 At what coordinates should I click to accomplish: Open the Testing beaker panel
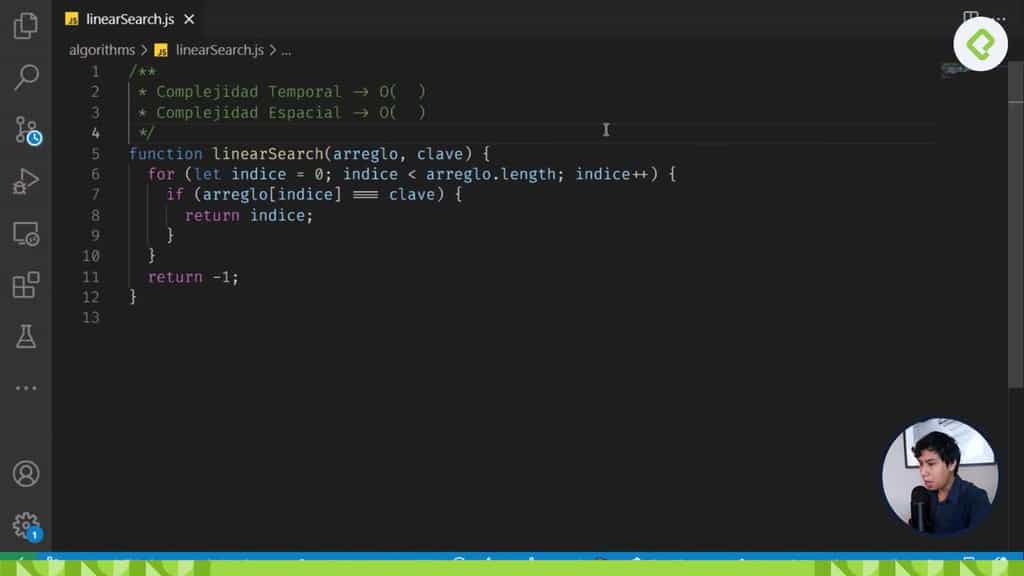pos(25,337)
